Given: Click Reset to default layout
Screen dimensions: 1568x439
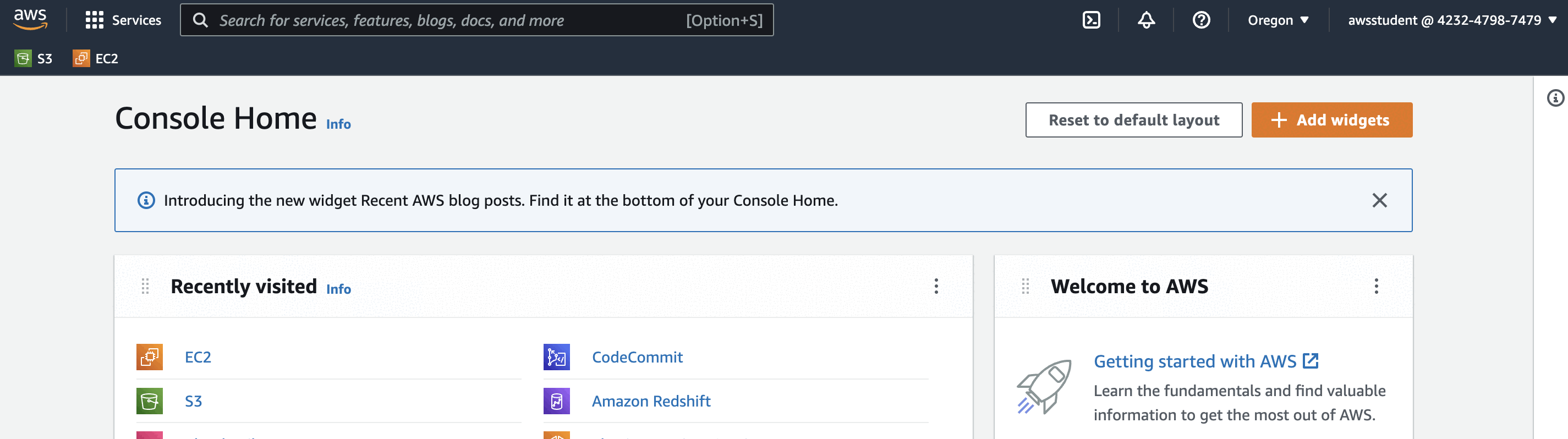Looking at the screenshot, I should click(1133, 120).
